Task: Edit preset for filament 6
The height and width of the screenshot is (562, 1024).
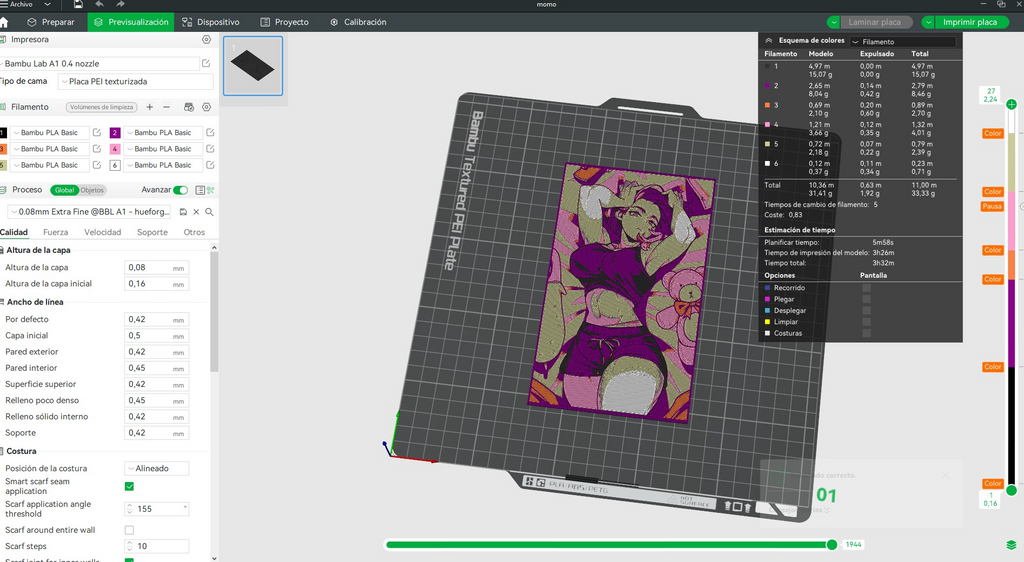Action: (210, 165)
